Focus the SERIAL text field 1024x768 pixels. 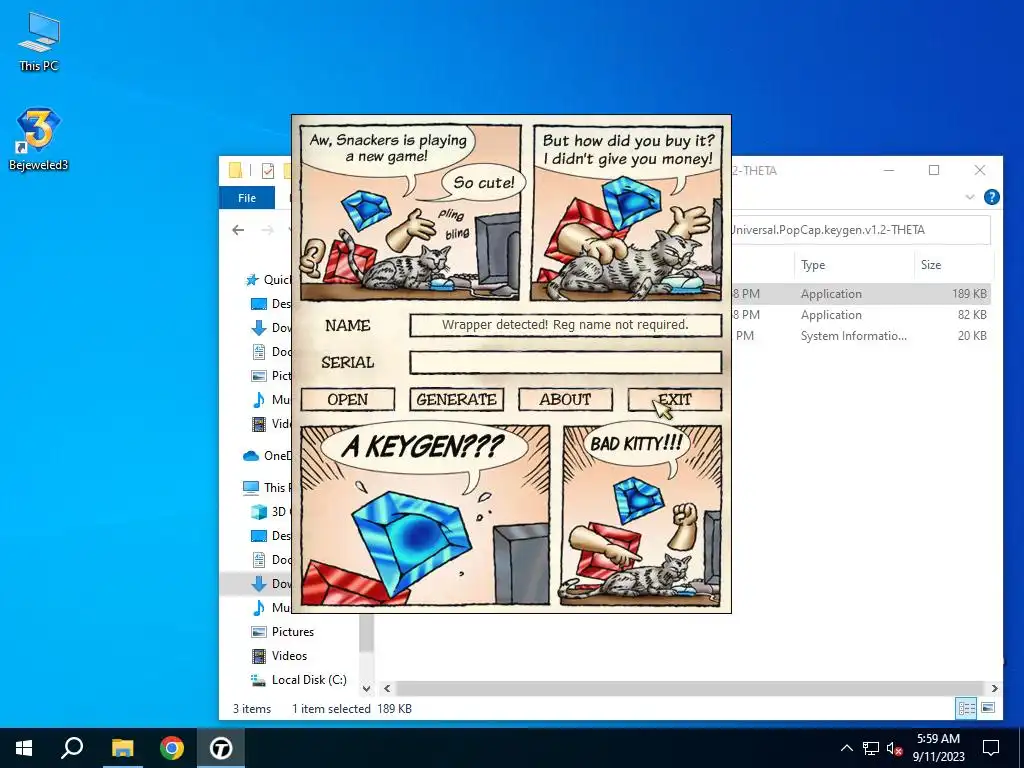point(566,362)
